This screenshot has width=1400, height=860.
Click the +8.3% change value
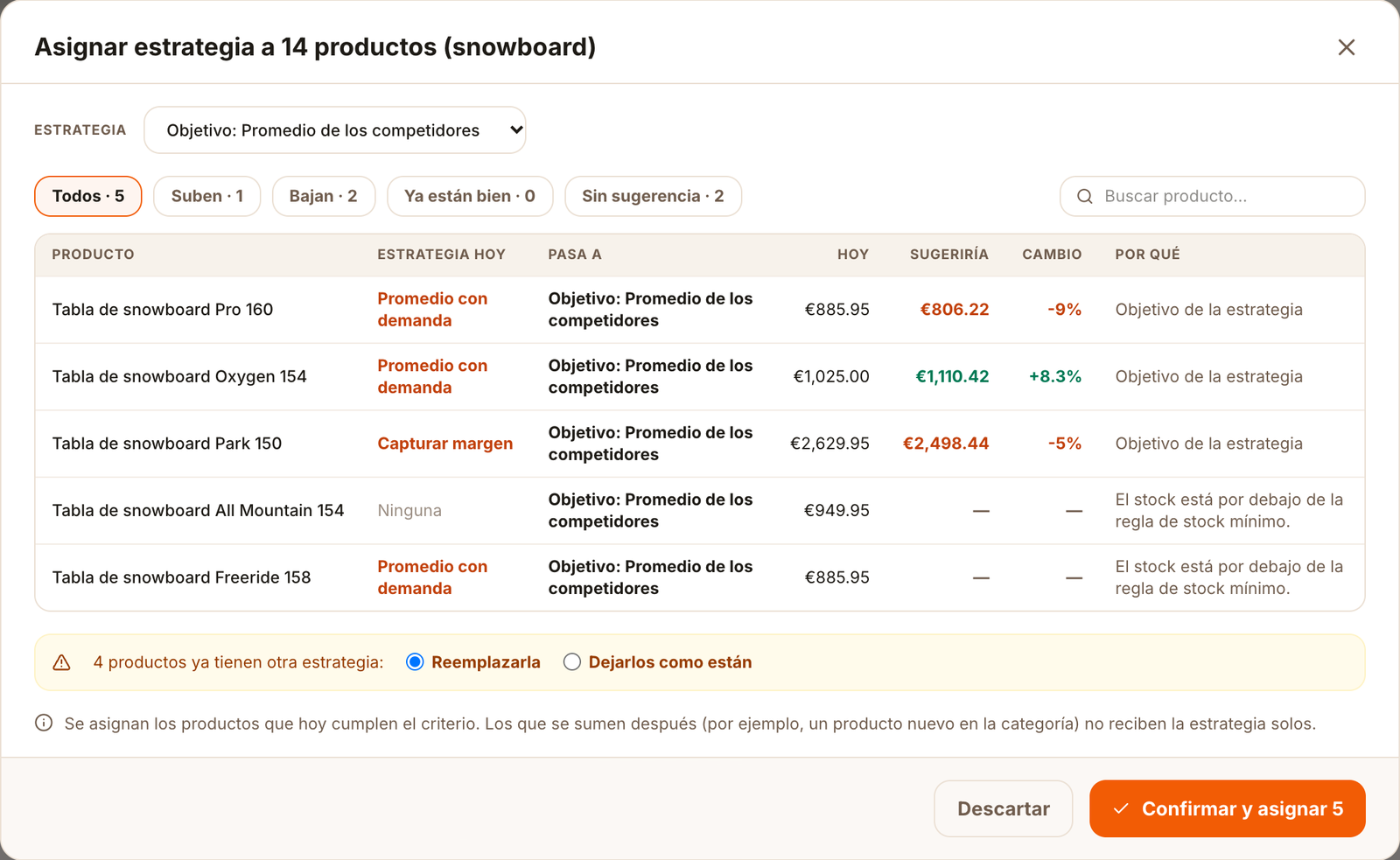1054,377
